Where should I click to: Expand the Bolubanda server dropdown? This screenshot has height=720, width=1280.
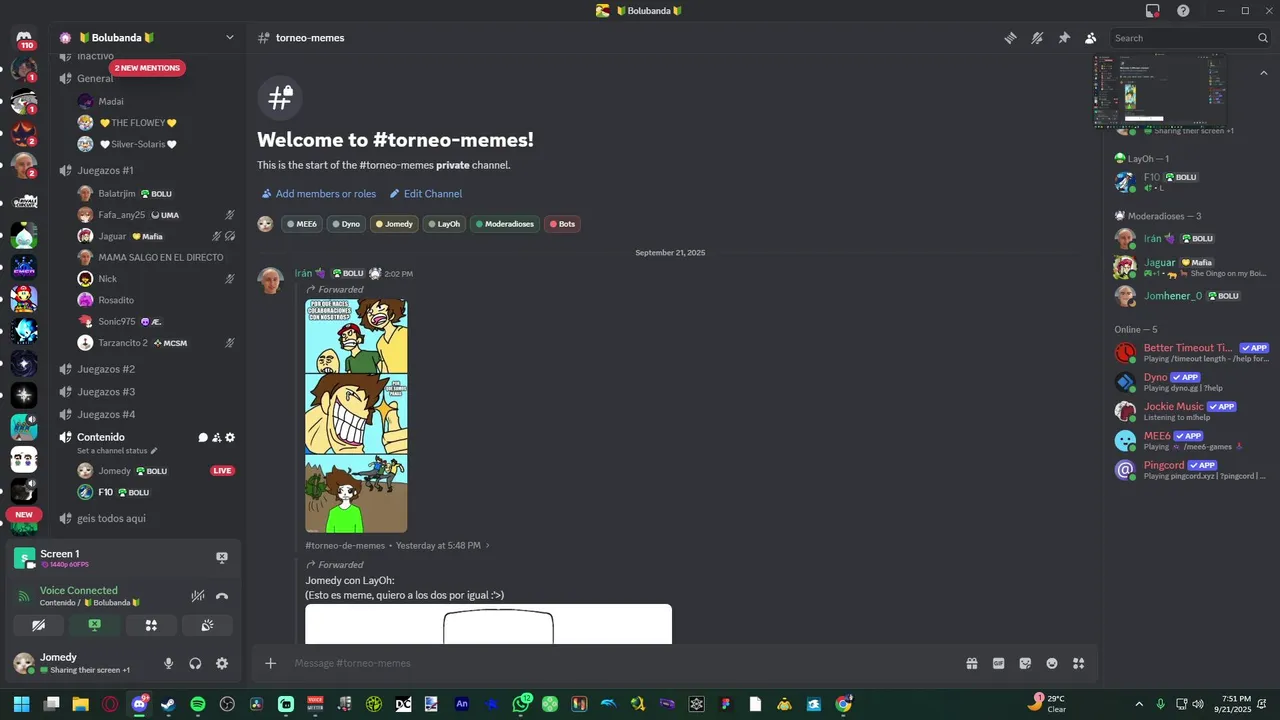tap(229, 38)
